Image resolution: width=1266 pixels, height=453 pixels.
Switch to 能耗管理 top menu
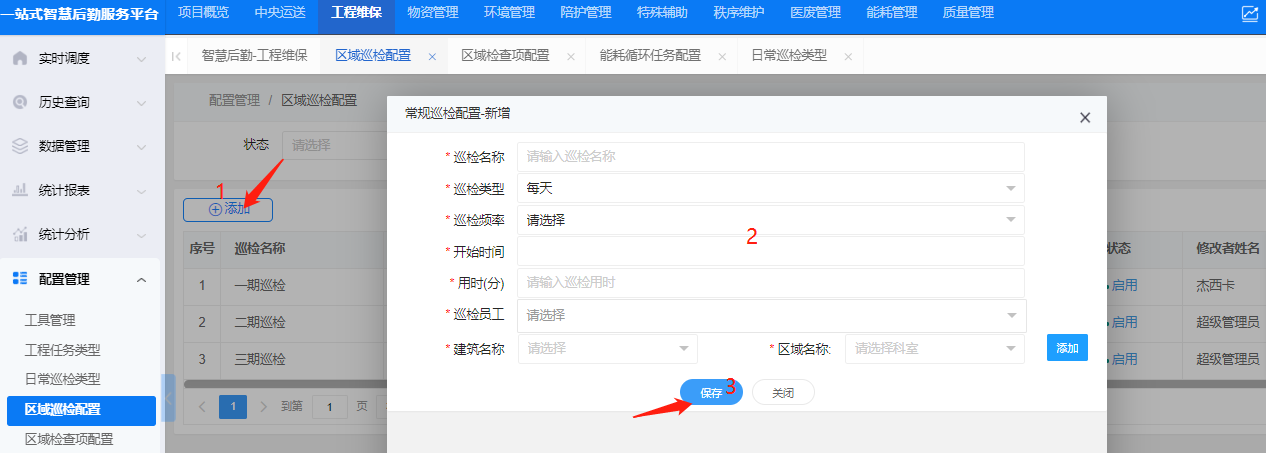point(892,13)
